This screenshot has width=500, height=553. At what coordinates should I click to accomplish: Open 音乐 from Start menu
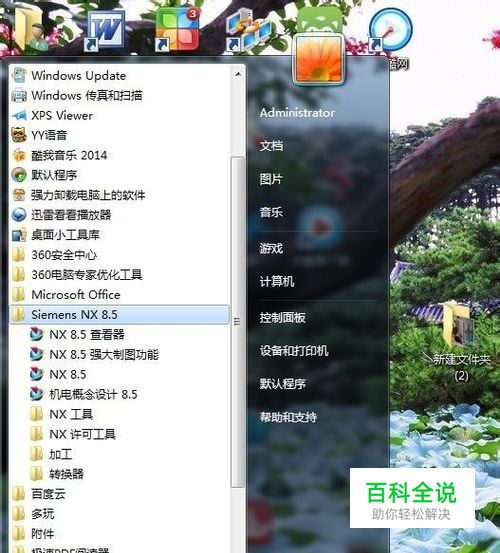(271, 212)
